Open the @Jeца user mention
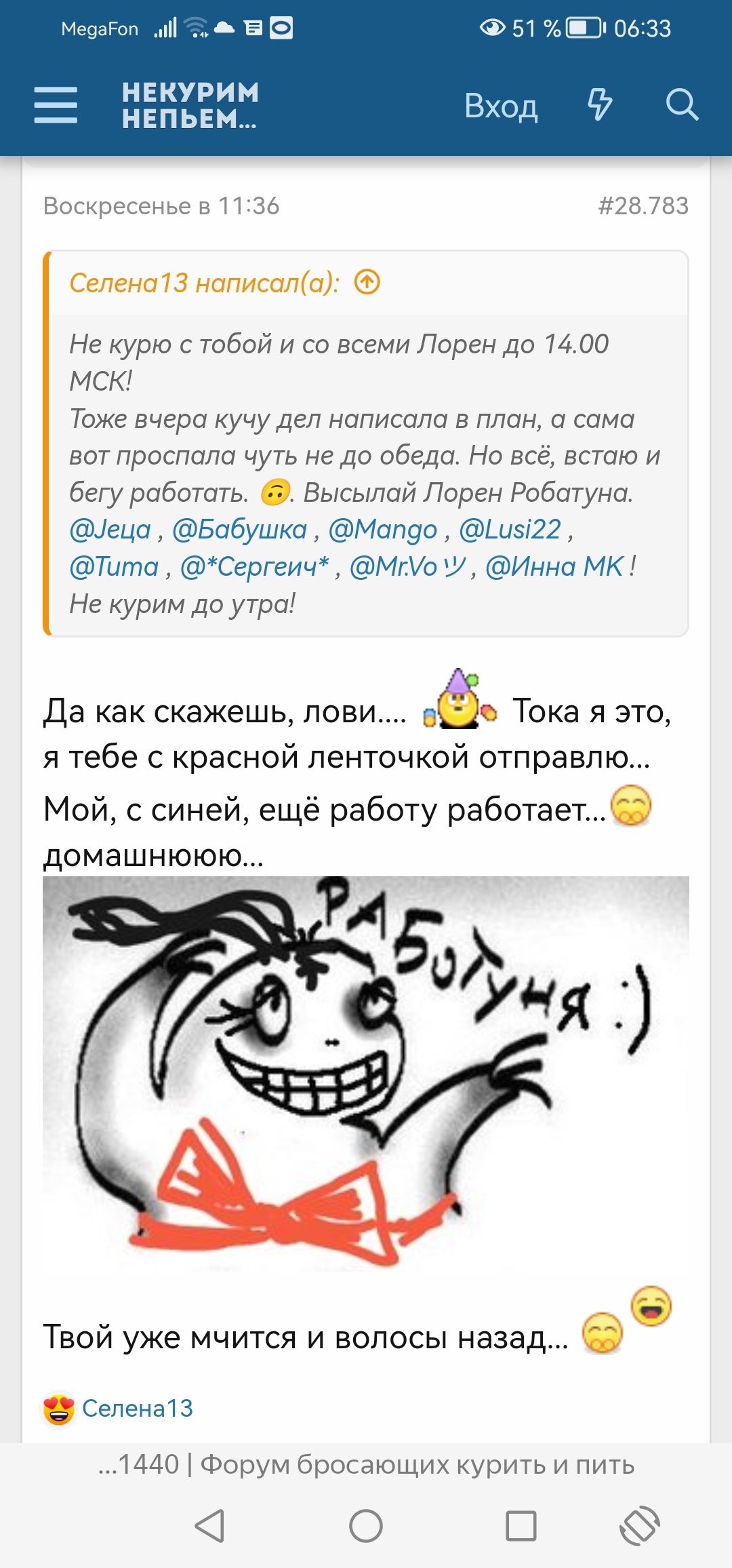Screen dimensions: 732x1568 110,529
